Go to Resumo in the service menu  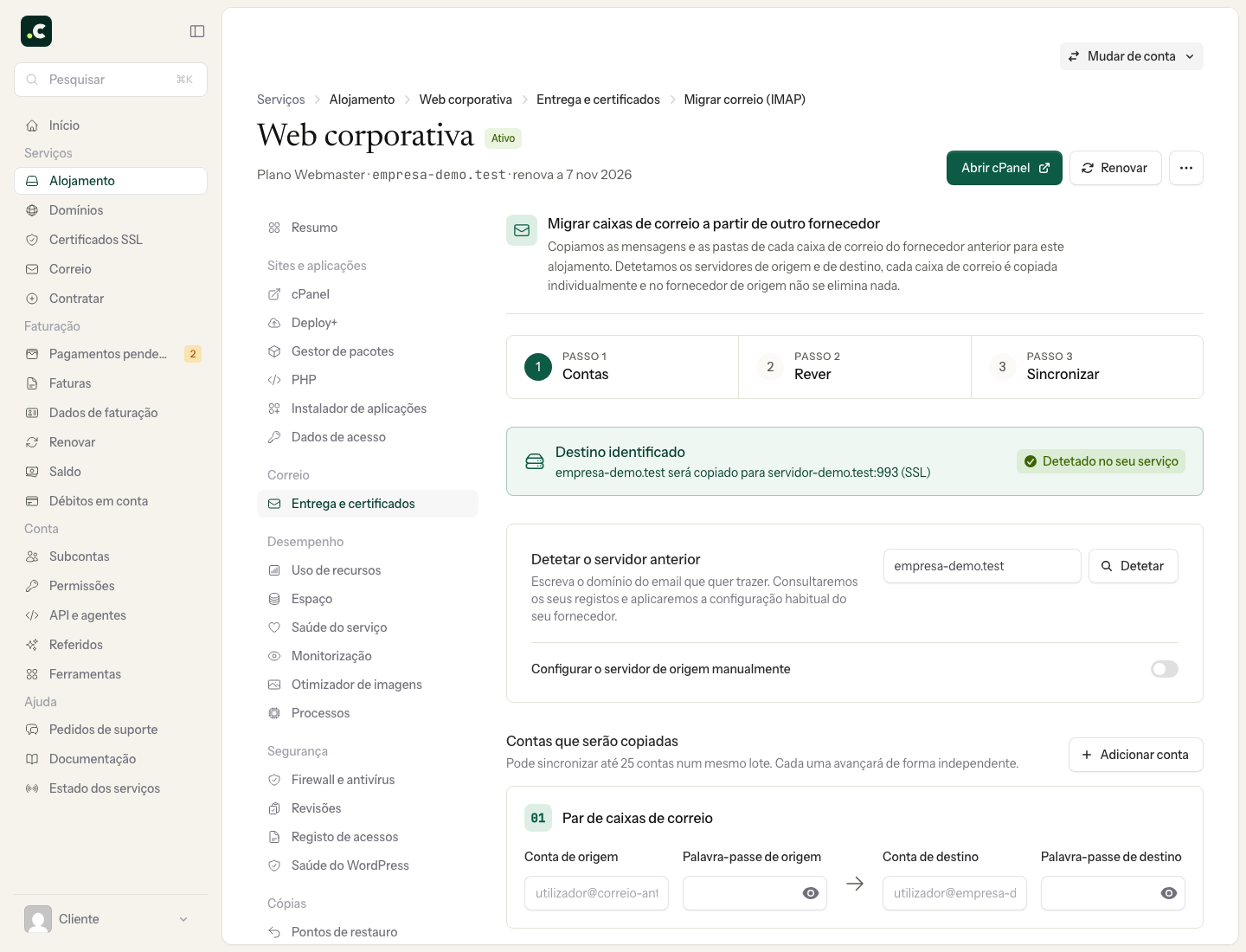point(368,228)
